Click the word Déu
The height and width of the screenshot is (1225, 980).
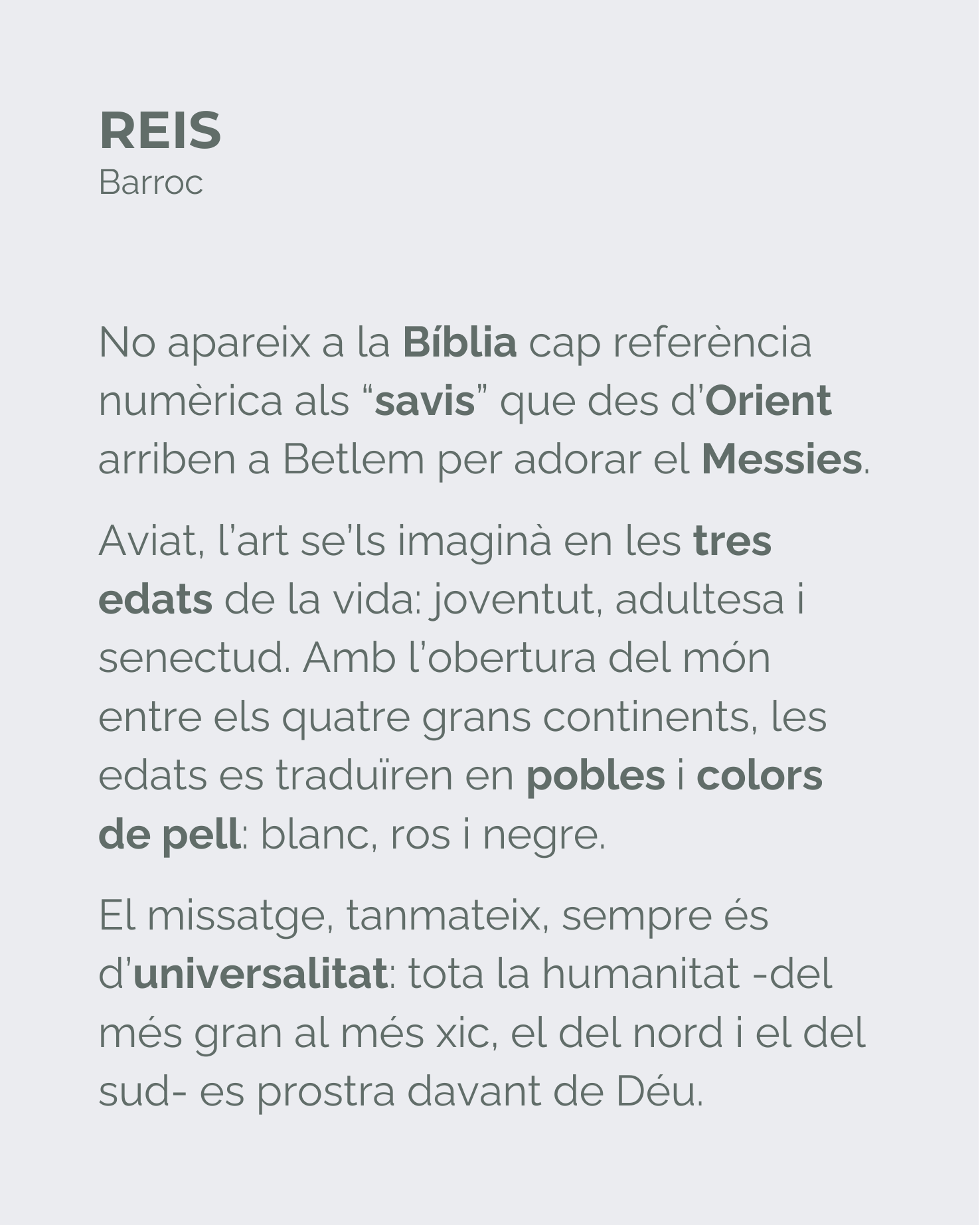(x=657, y=1092)
